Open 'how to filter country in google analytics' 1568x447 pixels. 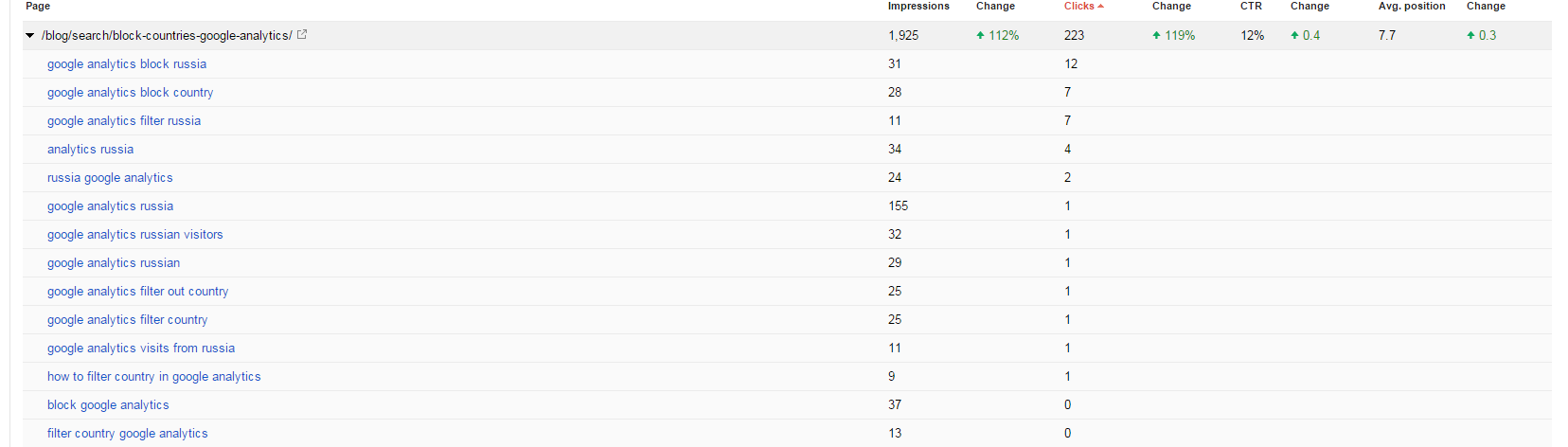pos(154,377)
